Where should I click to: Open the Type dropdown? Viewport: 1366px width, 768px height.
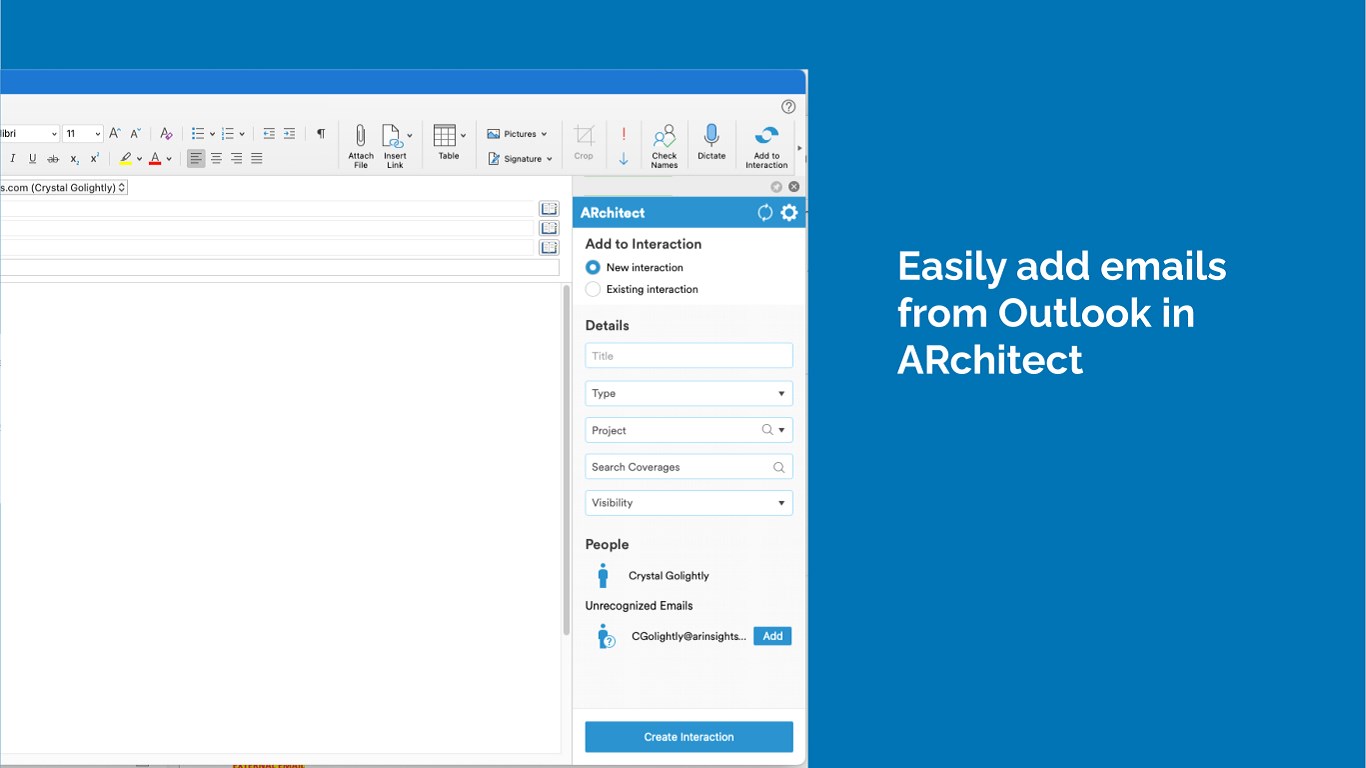[689, 393]
